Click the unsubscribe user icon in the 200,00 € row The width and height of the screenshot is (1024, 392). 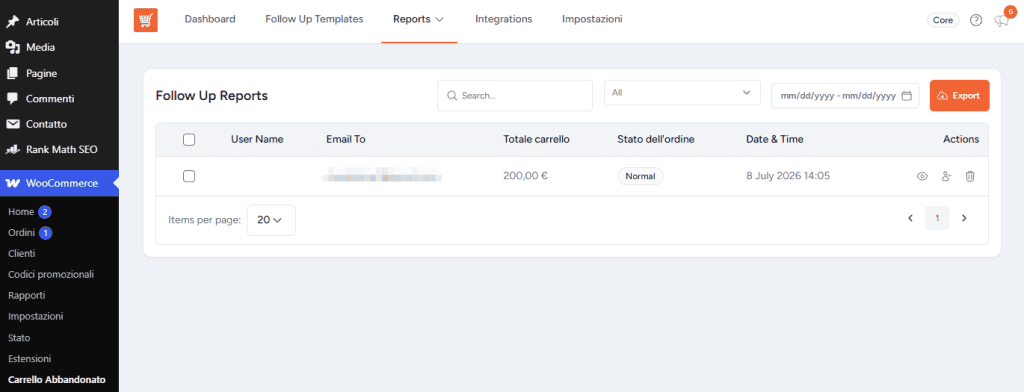(x=946, y=176)
